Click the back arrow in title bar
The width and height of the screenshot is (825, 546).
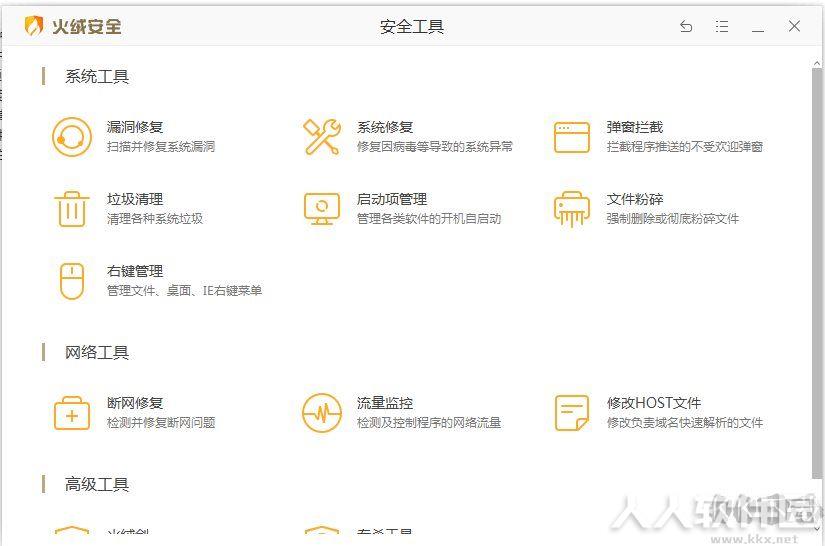pyautogui.click(x=686, y=26)
